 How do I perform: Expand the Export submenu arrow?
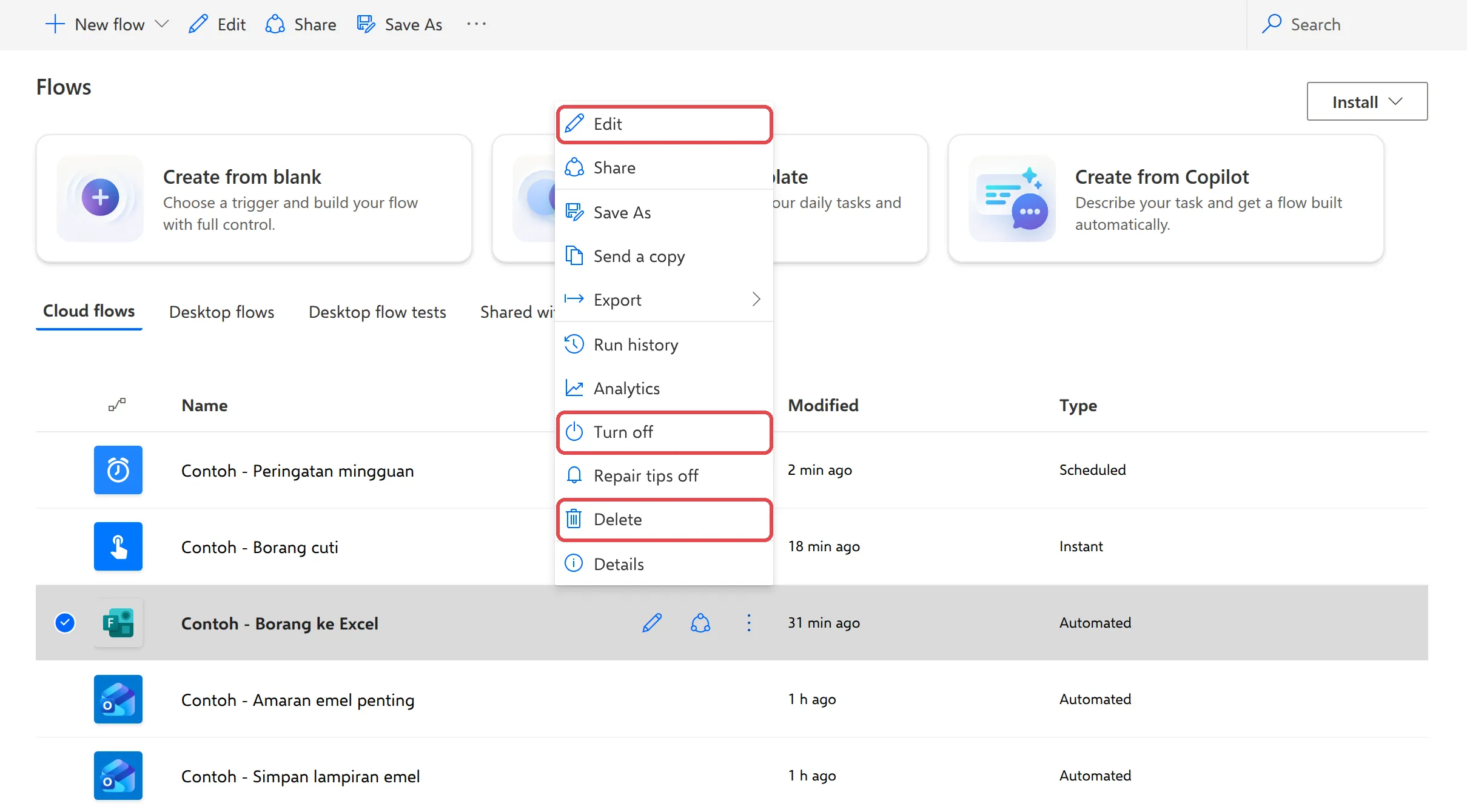(x=756, y=300)
